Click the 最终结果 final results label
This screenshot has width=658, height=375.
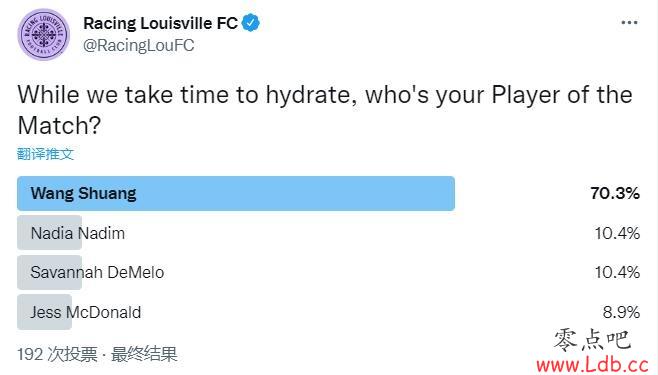[x=144, y=354]
